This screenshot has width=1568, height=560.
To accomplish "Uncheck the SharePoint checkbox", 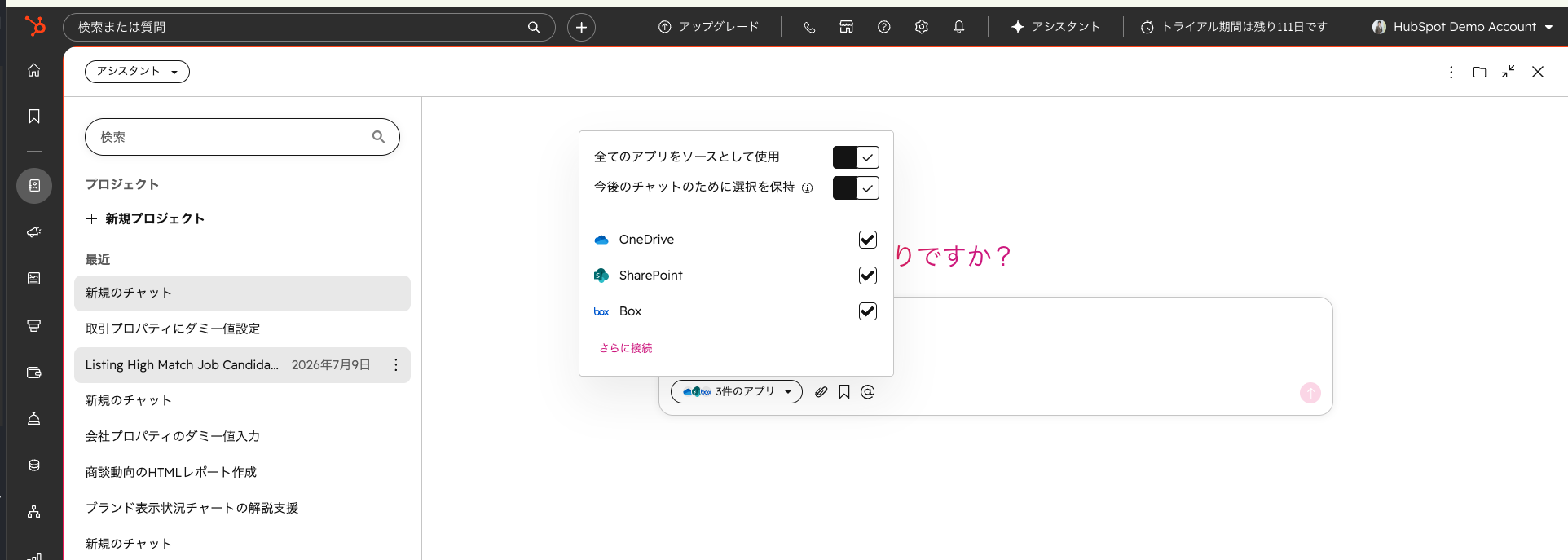I will pos(868,276).
